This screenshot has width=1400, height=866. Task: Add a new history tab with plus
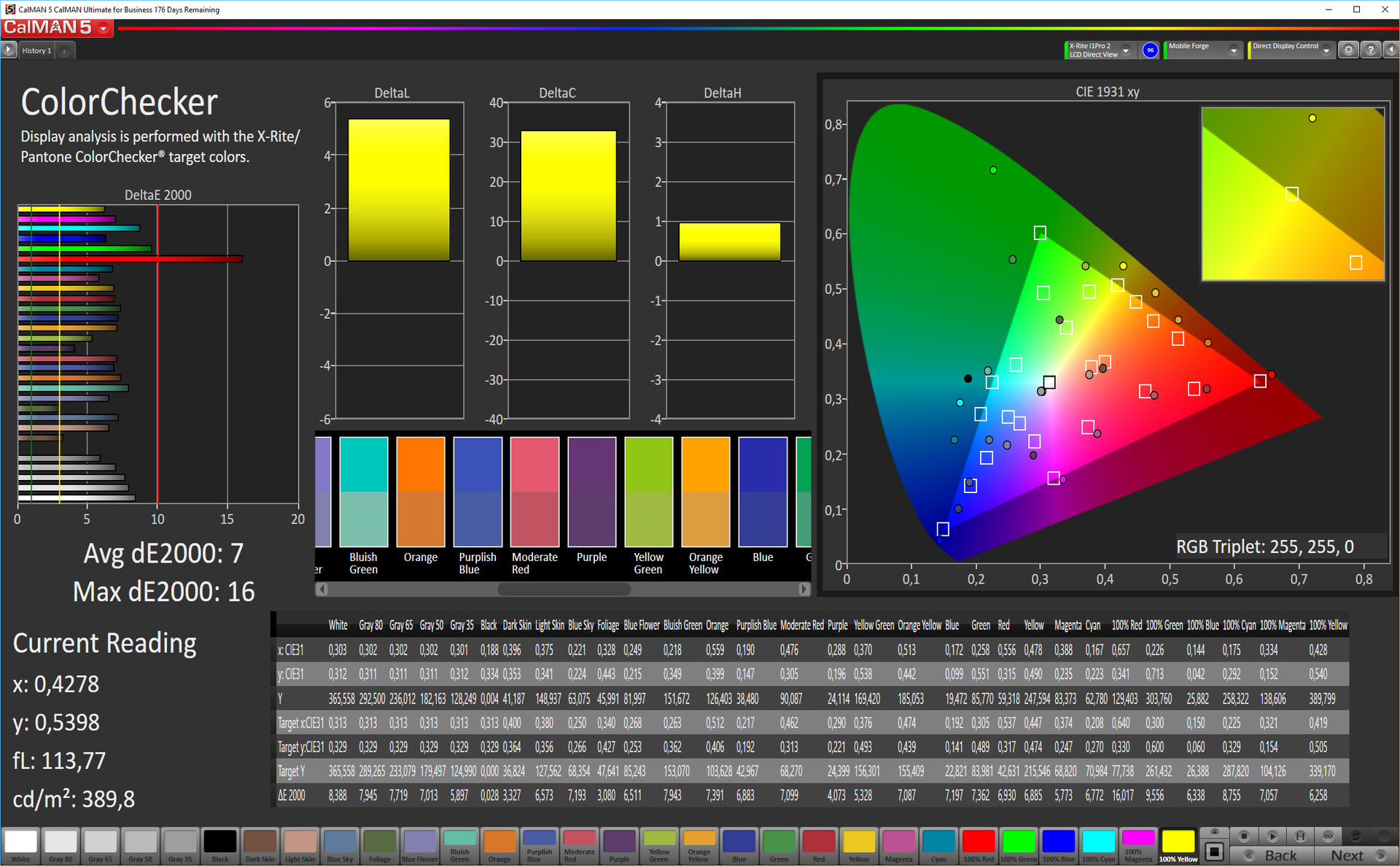pyautogui.click(x=64, y=51)
